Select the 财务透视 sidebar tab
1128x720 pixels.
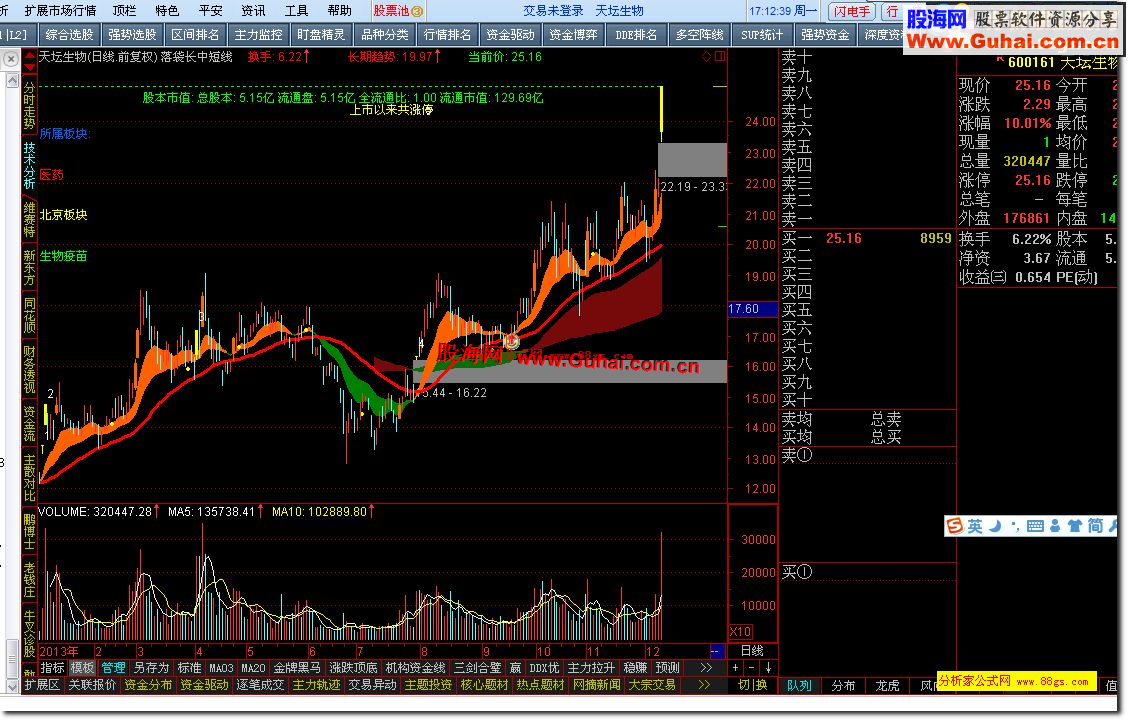29,370
